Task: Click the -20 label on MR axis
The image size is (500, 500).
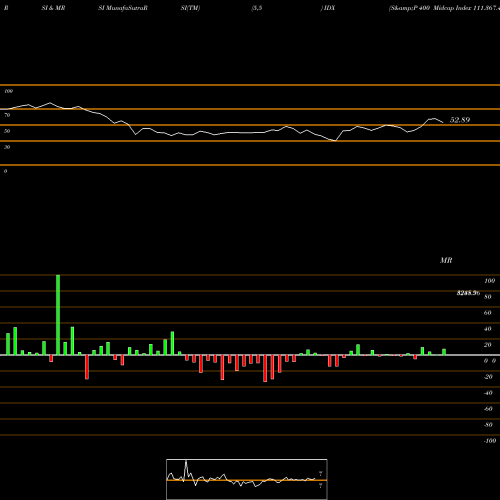Action: [488, 377]
